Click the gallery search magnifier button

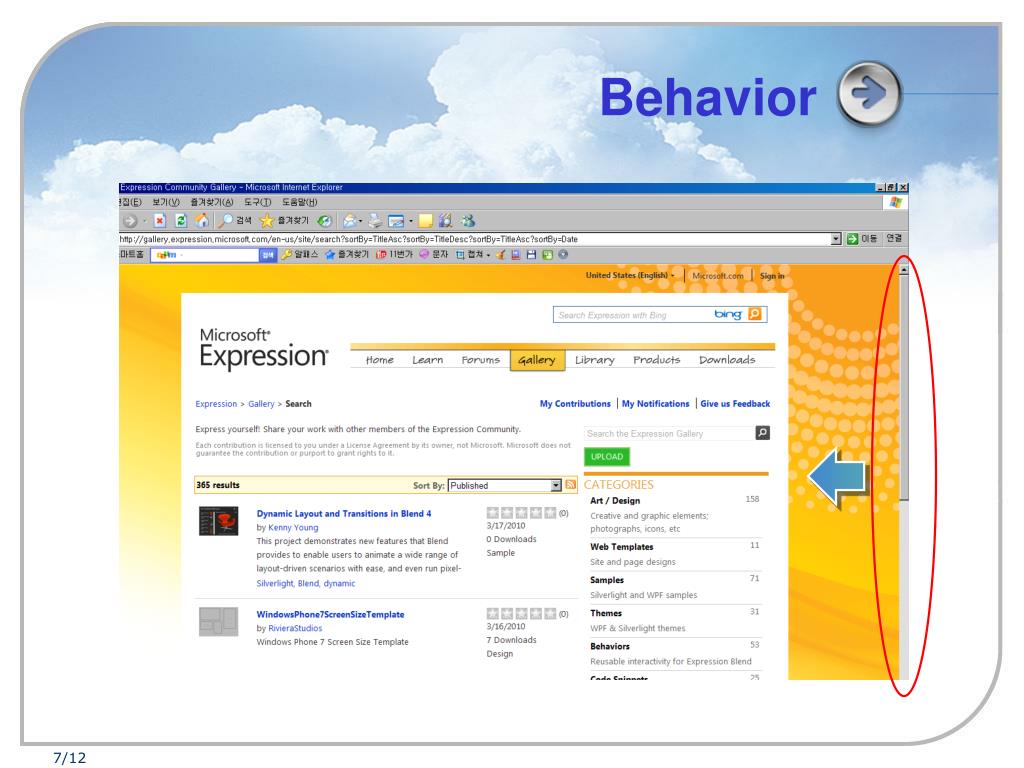tap(762, 433)
